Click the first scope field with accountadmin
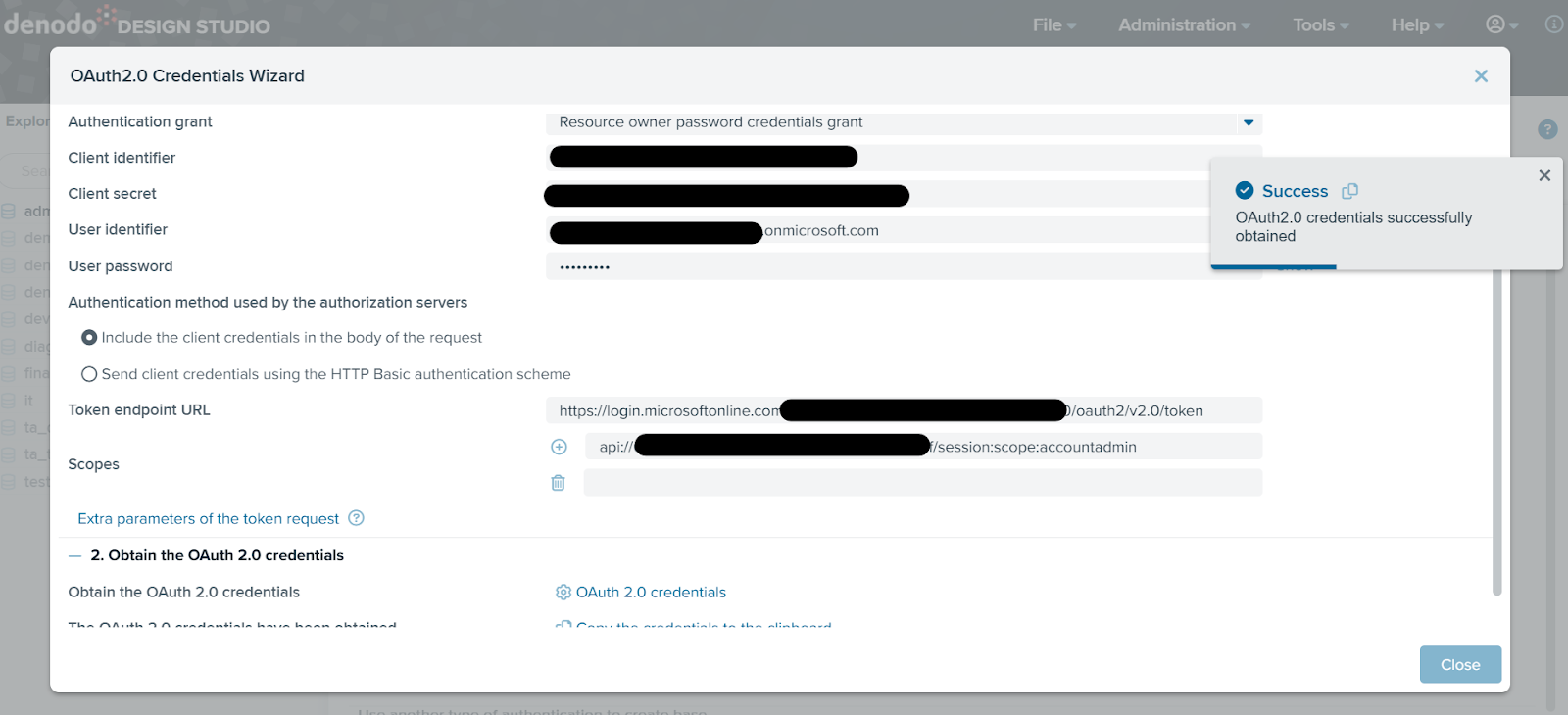This screenshot has width=1568, height=715. [x=922, y=447]
